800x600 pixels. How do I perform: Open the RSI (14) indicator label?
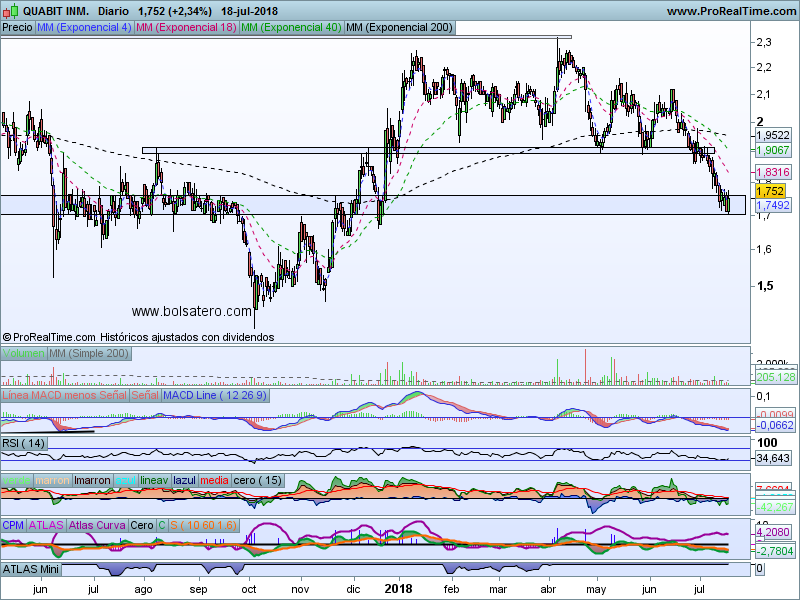point(24,442)
